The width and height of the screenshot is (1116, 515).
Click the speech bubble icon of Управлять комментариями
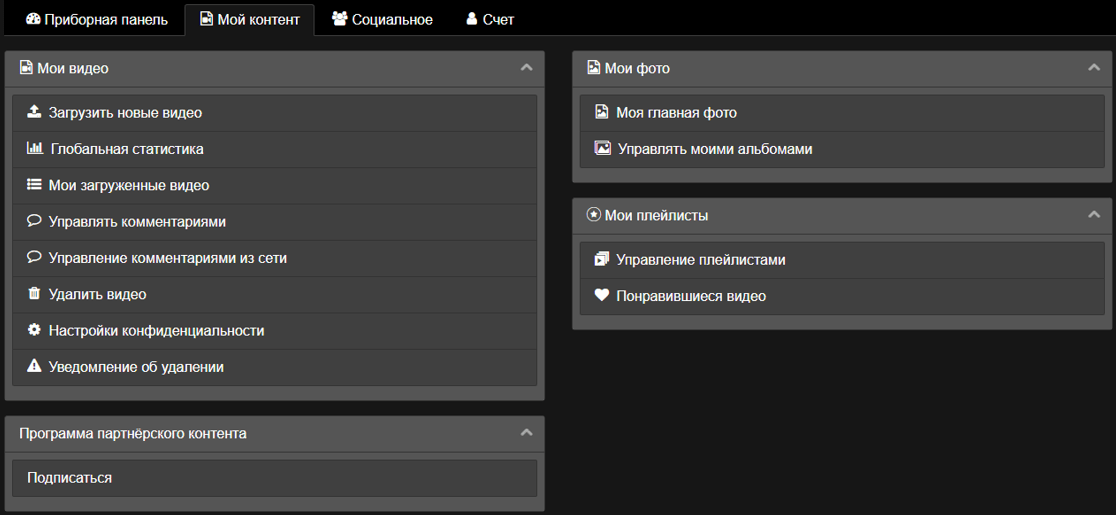(33, 221)
